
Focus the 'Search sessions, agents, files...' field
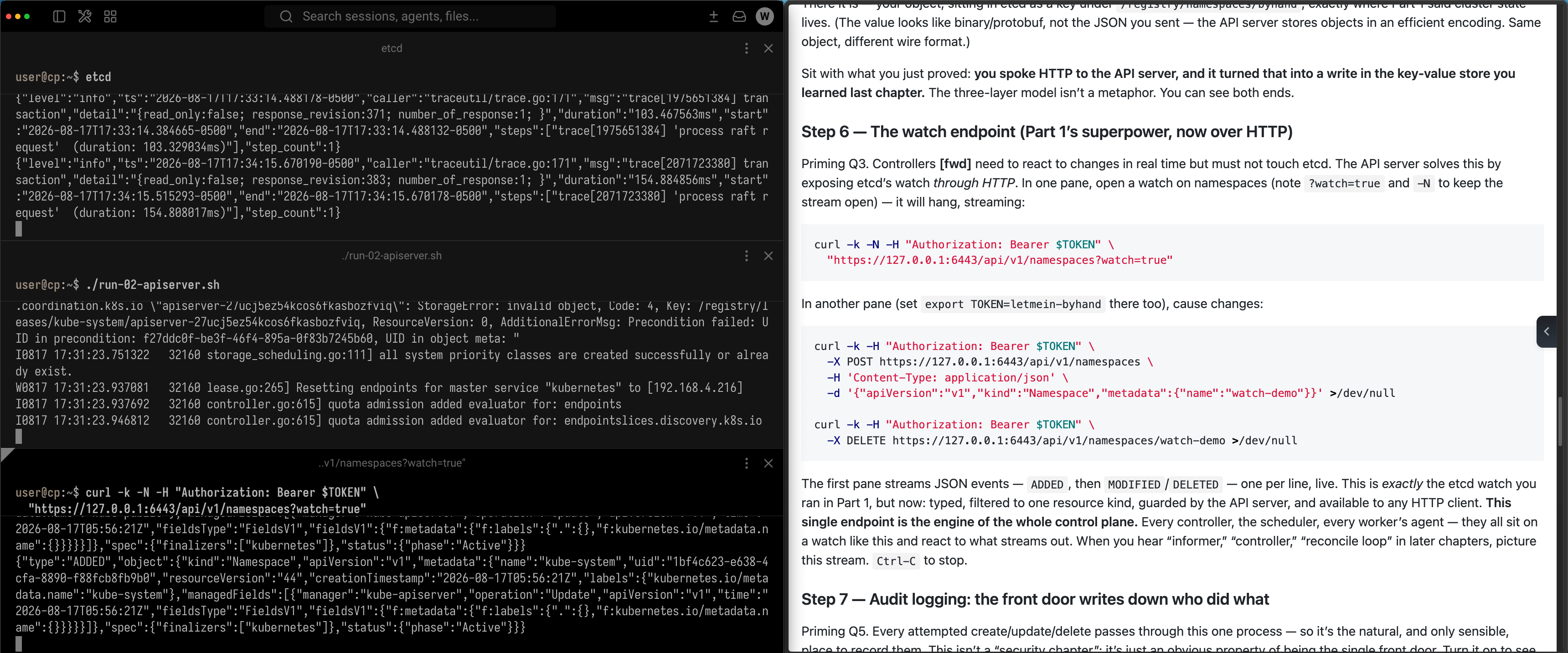point(410,16)
